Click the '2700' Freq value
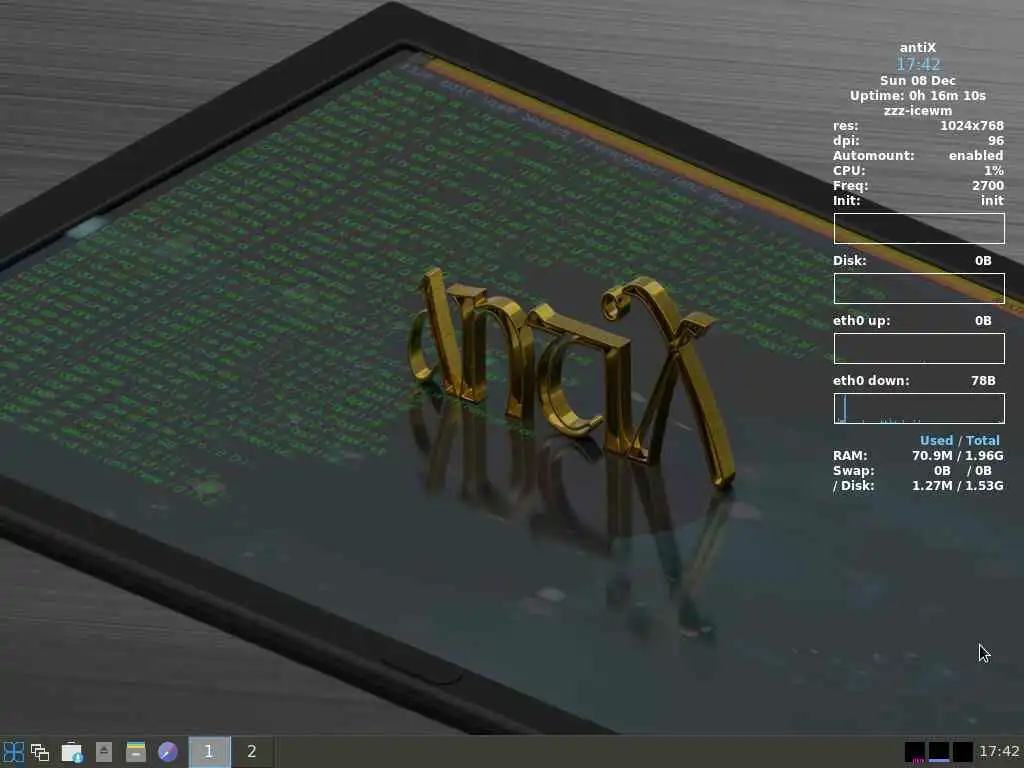 [x=987, y=185]
